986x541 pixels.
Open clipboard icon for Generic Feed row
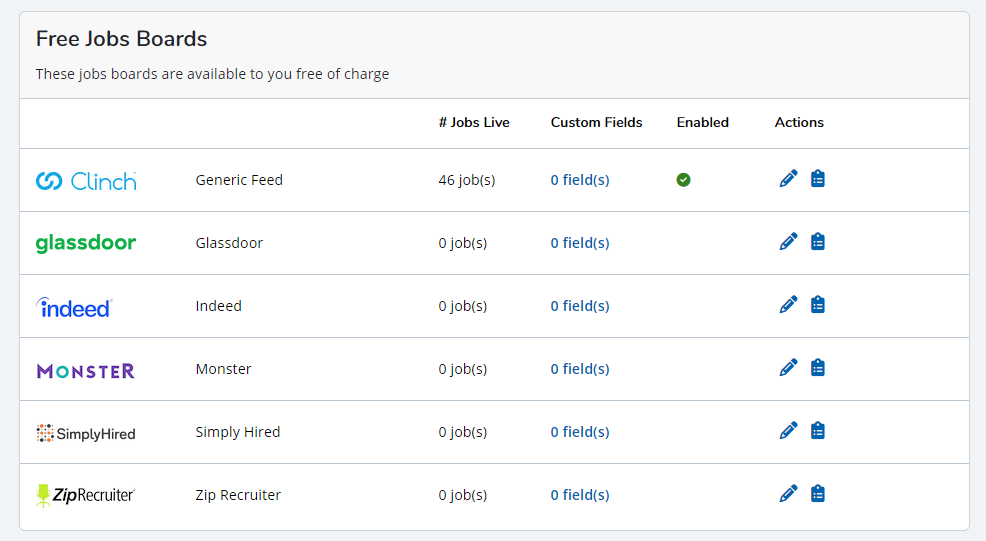[817, 179]
